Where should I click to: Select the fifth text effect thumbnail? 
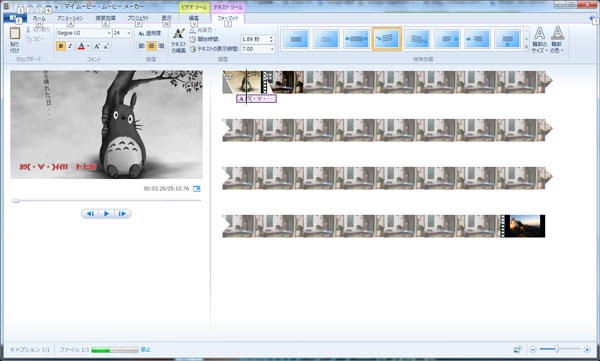coord(417,39)
